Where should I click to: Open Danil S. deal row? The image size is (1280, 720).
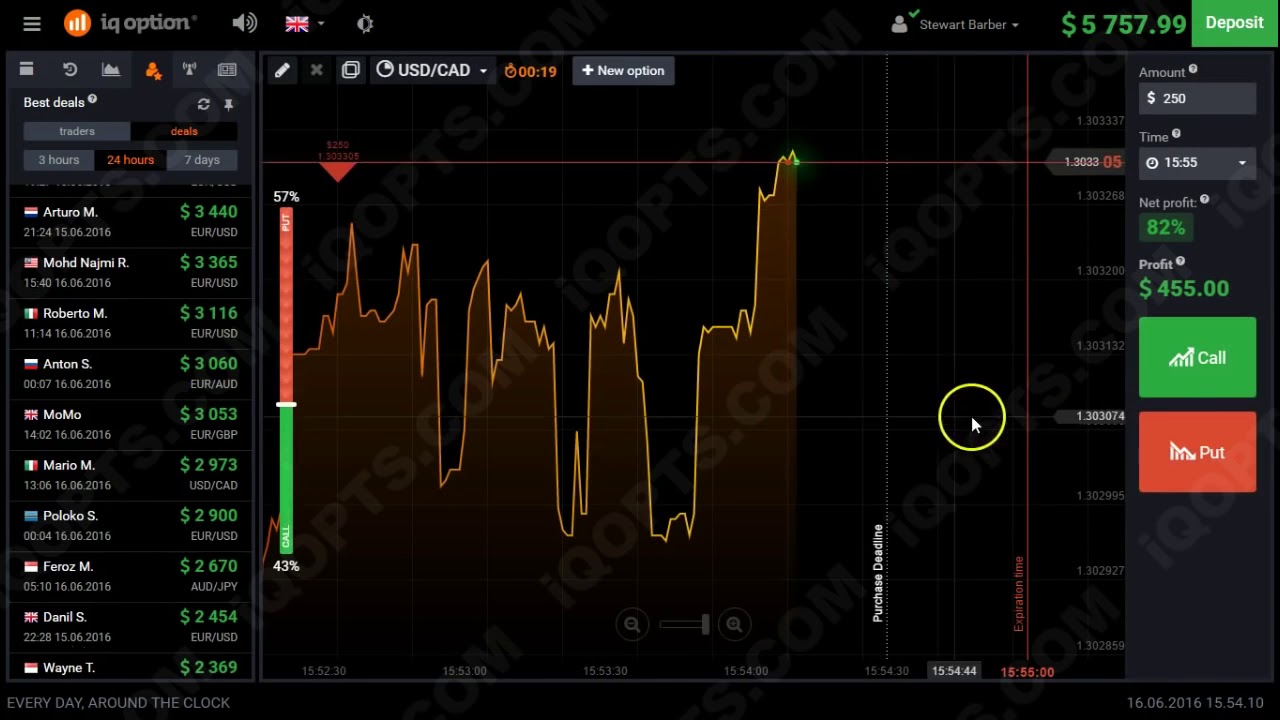[x=130, y=626]
